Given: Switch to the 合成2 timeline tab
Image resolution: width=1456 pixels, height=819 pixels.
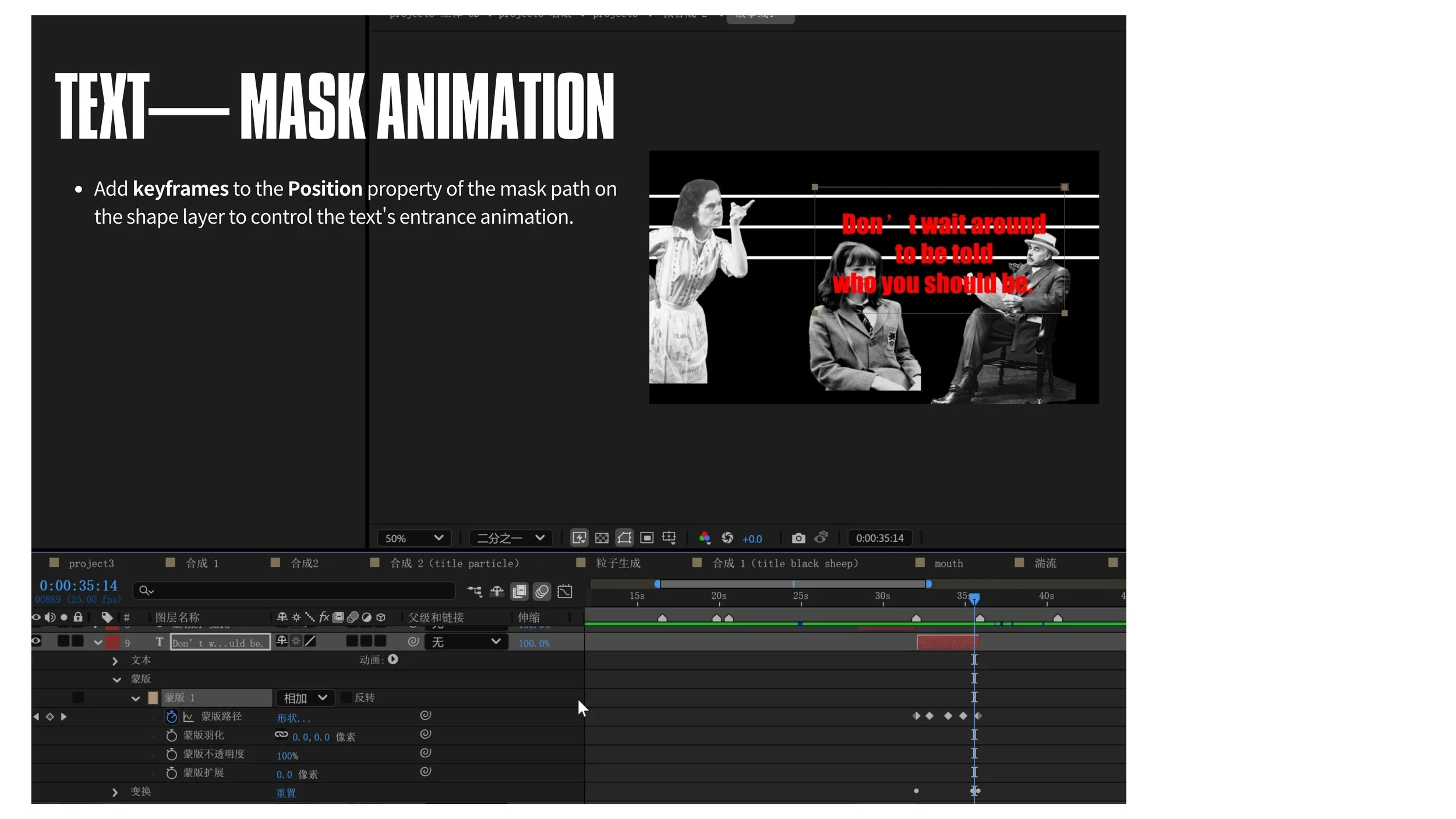Looking at the screenshot, I should (304, 563).
